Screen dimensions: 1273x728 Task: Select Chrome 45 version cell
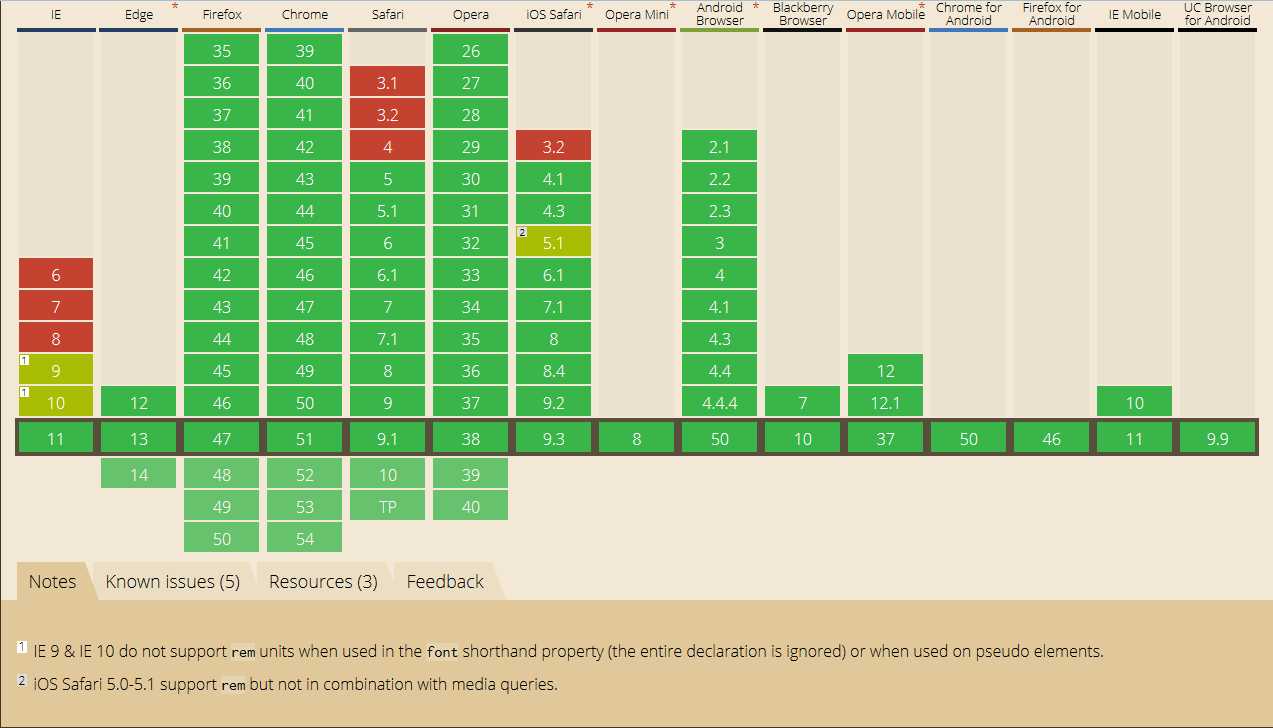(x=305, y=243)
